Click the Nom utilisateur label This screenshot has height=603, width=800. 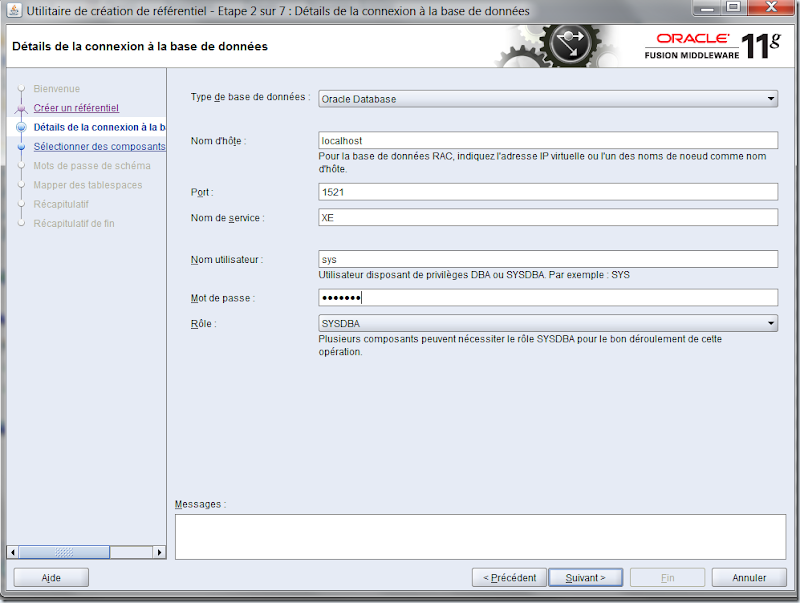click(x=227, y=259)
